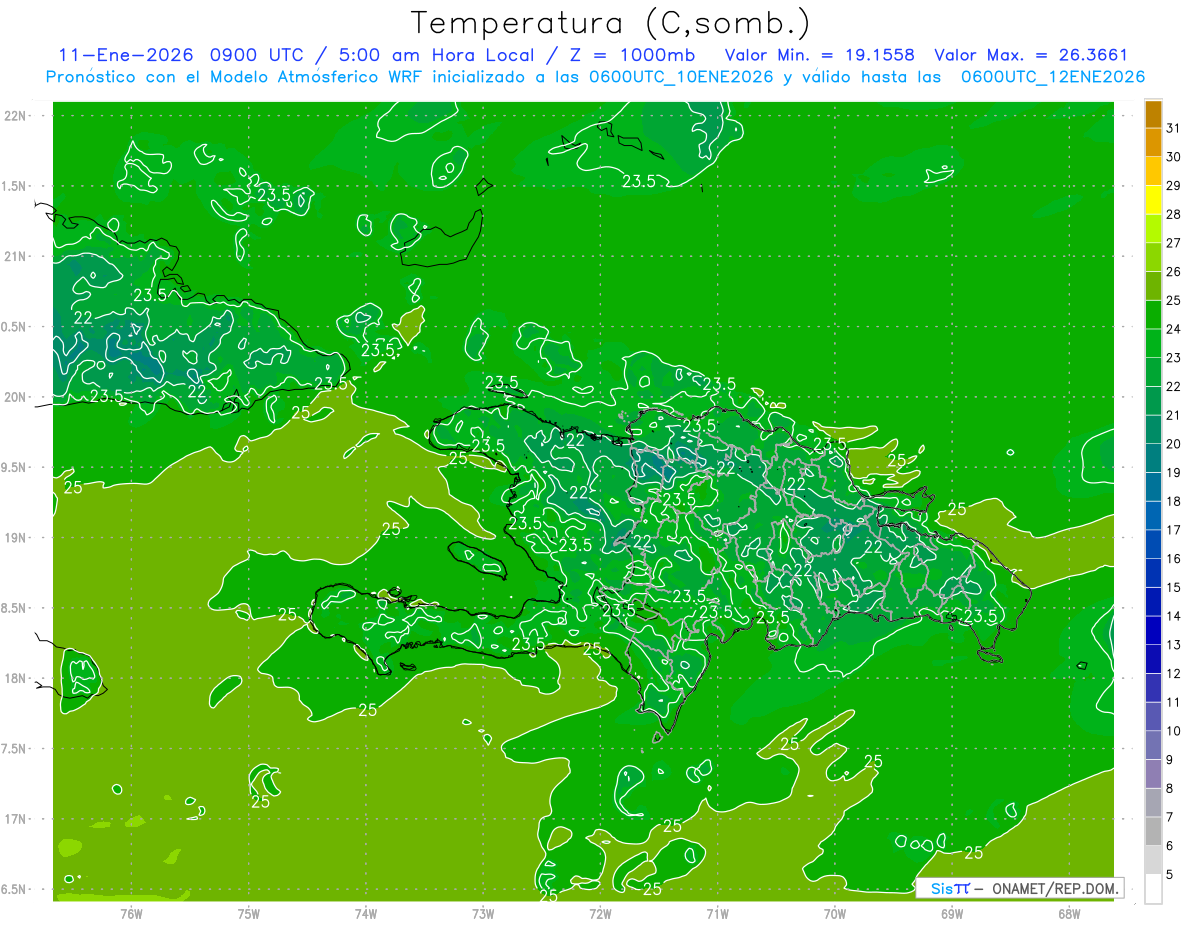Click the '26' colorbar scale label
Screen dimensions: 1200x927
tap(1174, 272)
